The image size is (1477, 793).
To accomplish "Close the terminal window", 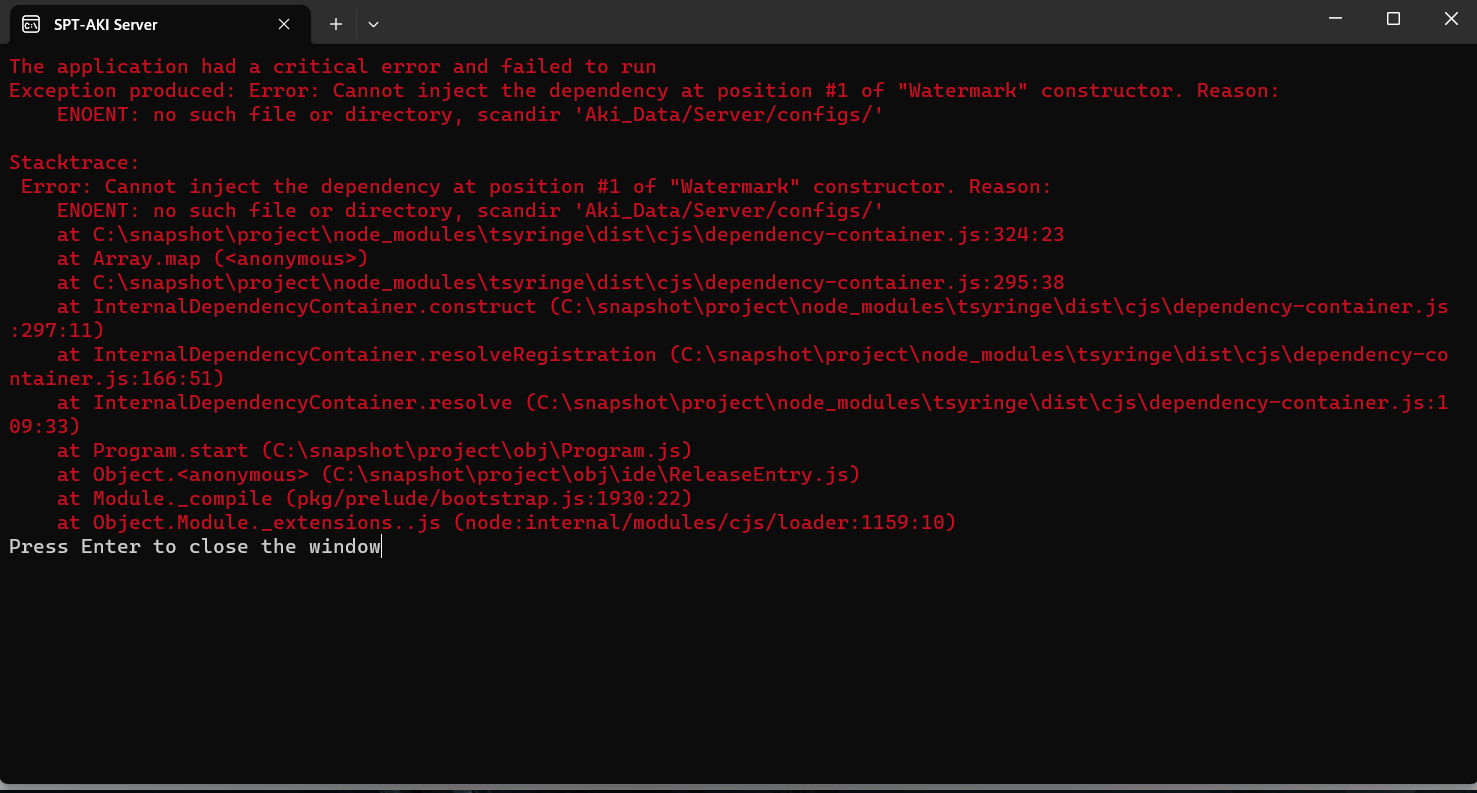I will pos(1451,19).
